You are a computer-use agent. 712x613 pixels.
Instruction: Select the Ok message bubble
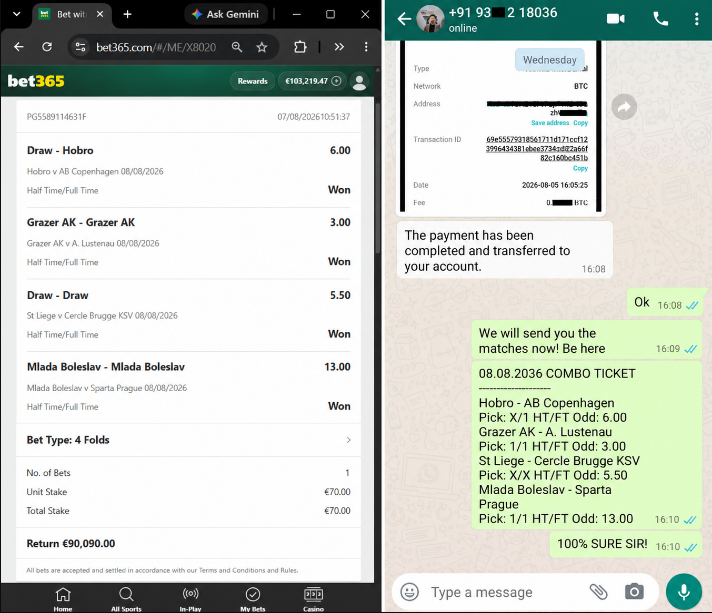665,302
